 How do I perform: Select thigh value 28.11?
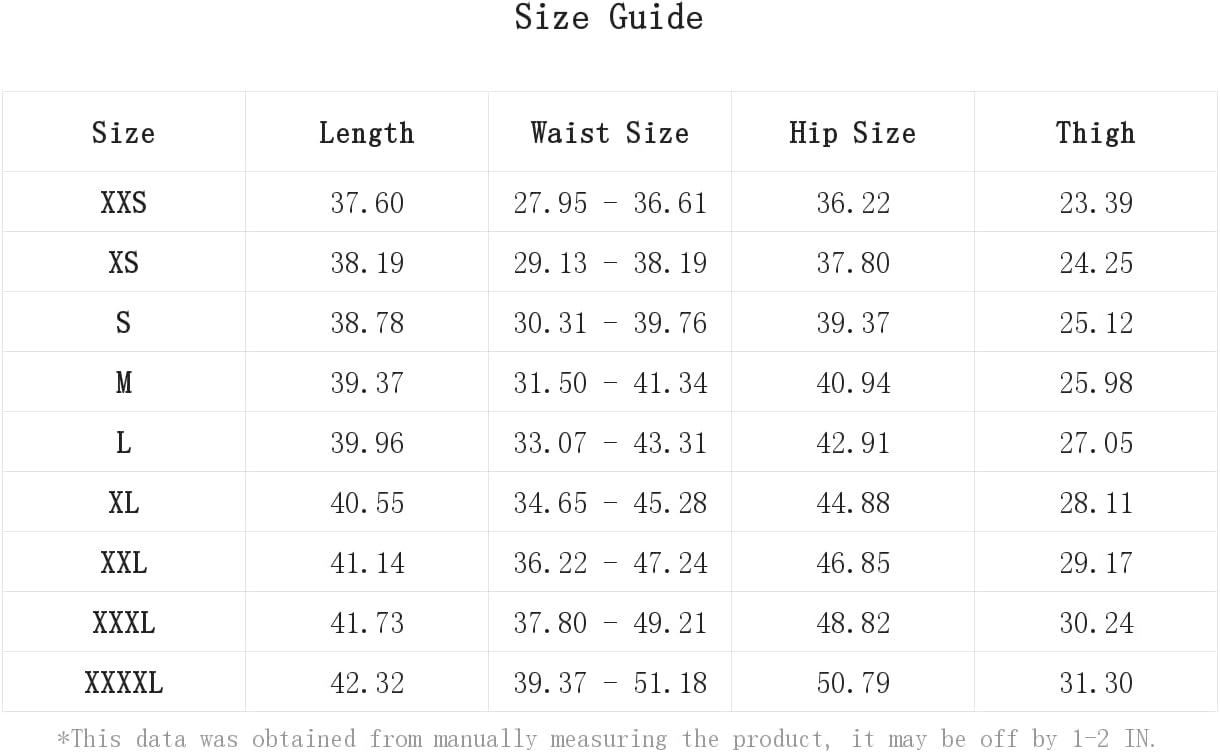[1096, 503]
